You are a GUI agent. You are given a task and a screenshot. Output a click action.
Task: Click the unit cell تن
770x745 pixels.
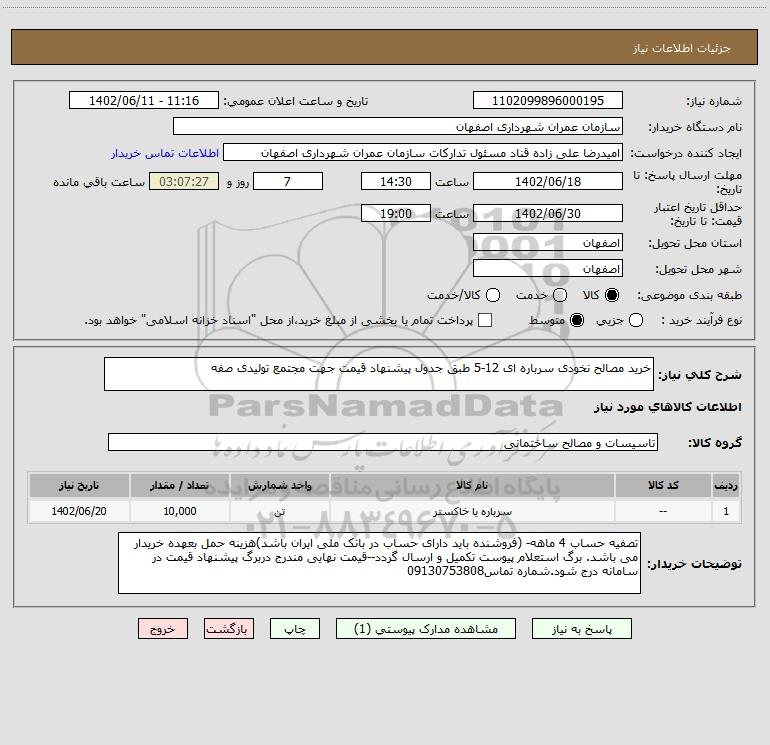pos(279,511)
